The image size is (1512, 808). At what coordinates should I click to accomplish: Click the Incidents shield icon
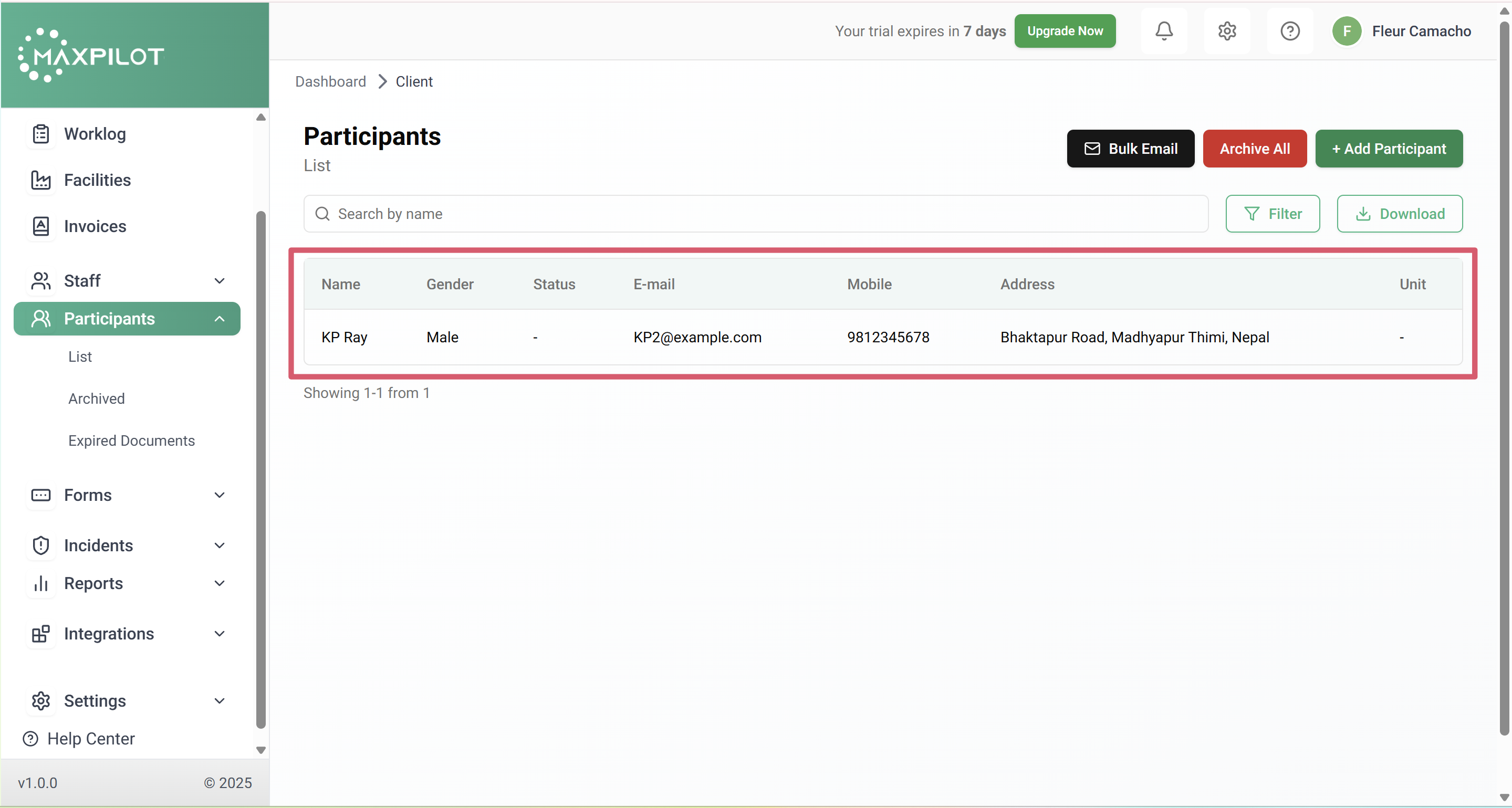pyautogui.click(x=40, y=545)
